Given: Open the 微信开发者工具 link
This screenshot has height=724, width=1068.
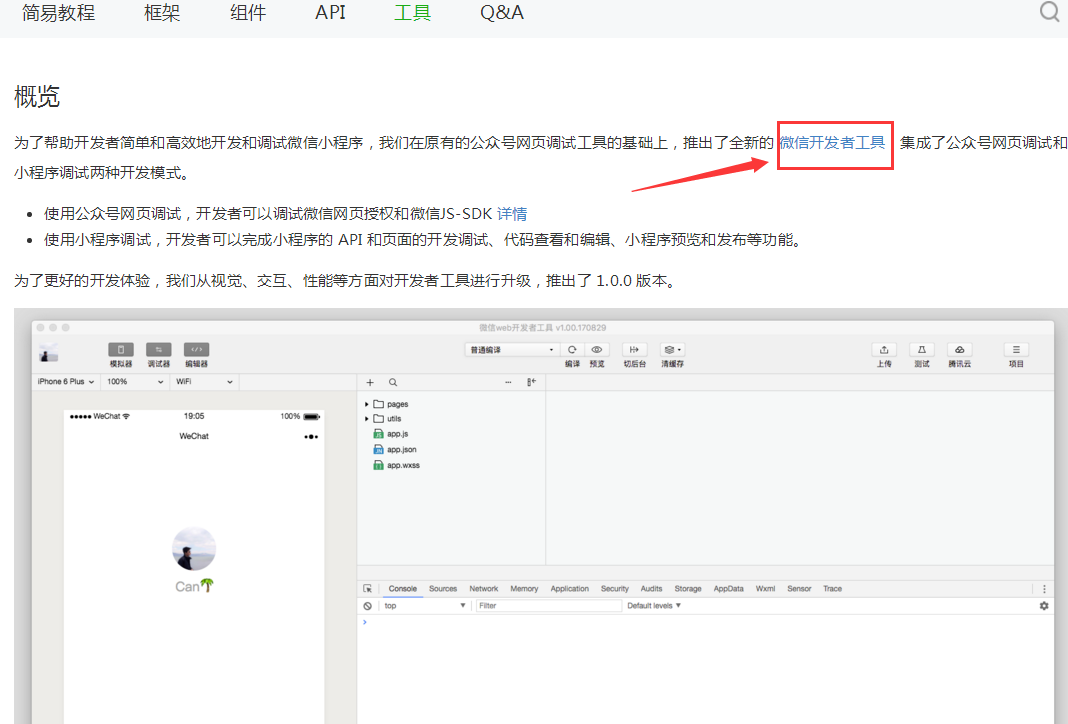Looking at the screenshot, I should (x=832, y=143).
